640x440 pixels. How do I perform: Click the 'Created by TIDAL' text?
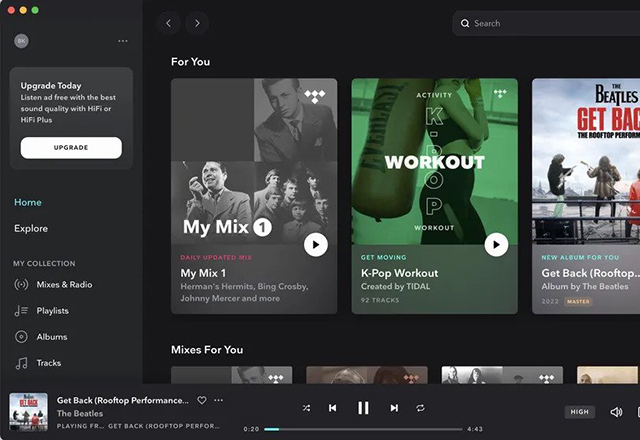[x=396, y=287]
